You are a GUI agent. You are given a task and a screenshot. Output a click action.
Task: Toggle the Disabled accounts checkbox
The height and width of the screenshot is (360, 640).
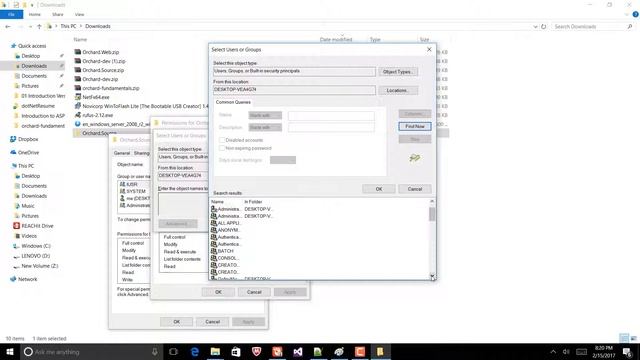[222, 140]
